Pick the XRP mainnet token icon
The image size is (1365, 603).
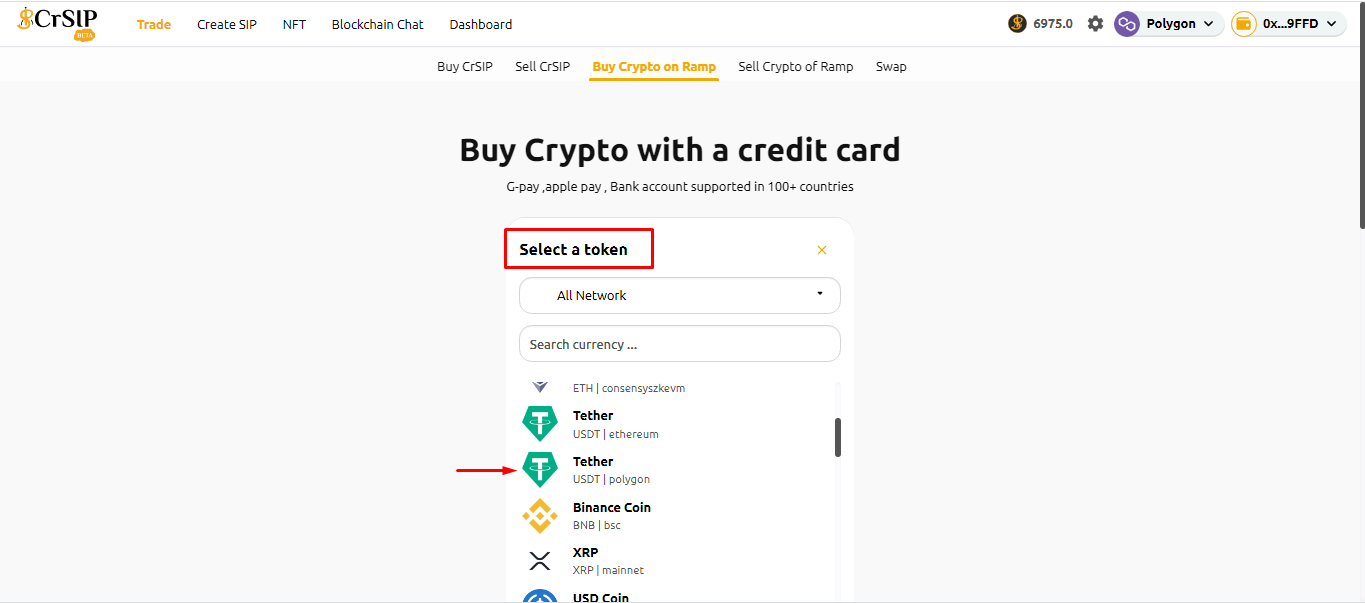[x=540, y=561]
